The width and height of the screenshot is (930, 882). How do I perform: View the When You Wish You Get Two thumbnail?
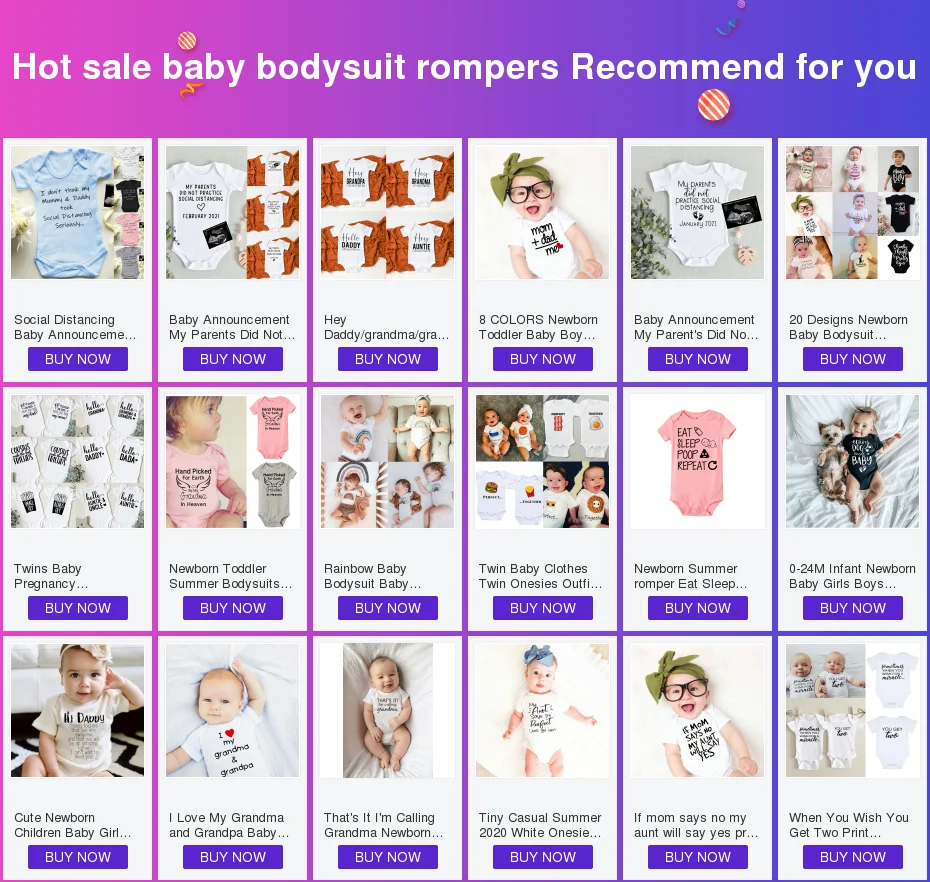click(852, 711)
